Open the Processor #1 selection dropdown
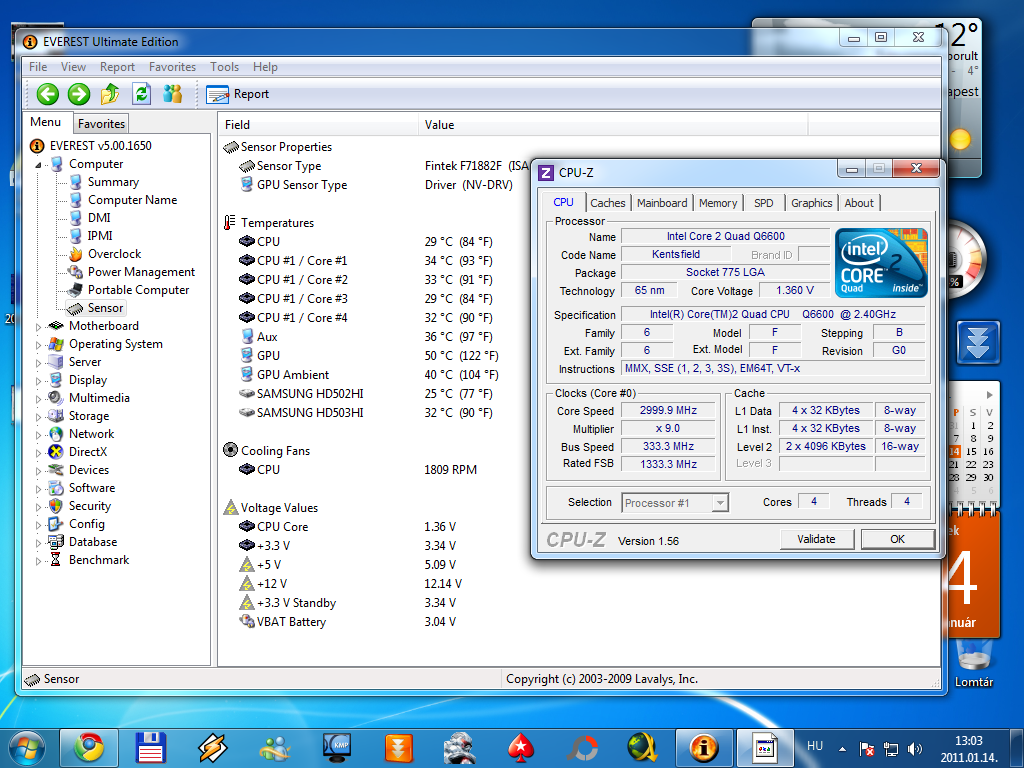Screen dimensions: 1024x768 click(x=675, y=503)
